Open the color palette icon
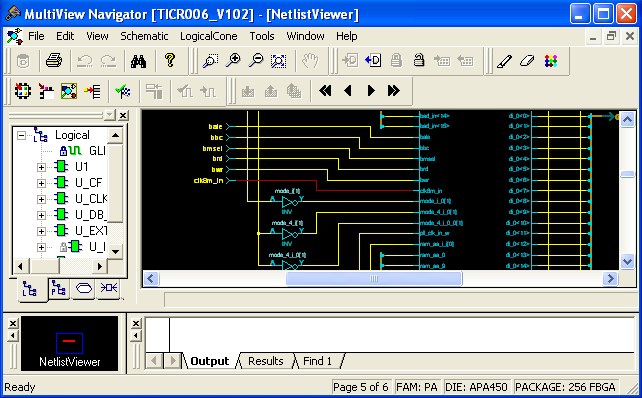The height and width of the screenshot is (398, 642). coord(551,61)
